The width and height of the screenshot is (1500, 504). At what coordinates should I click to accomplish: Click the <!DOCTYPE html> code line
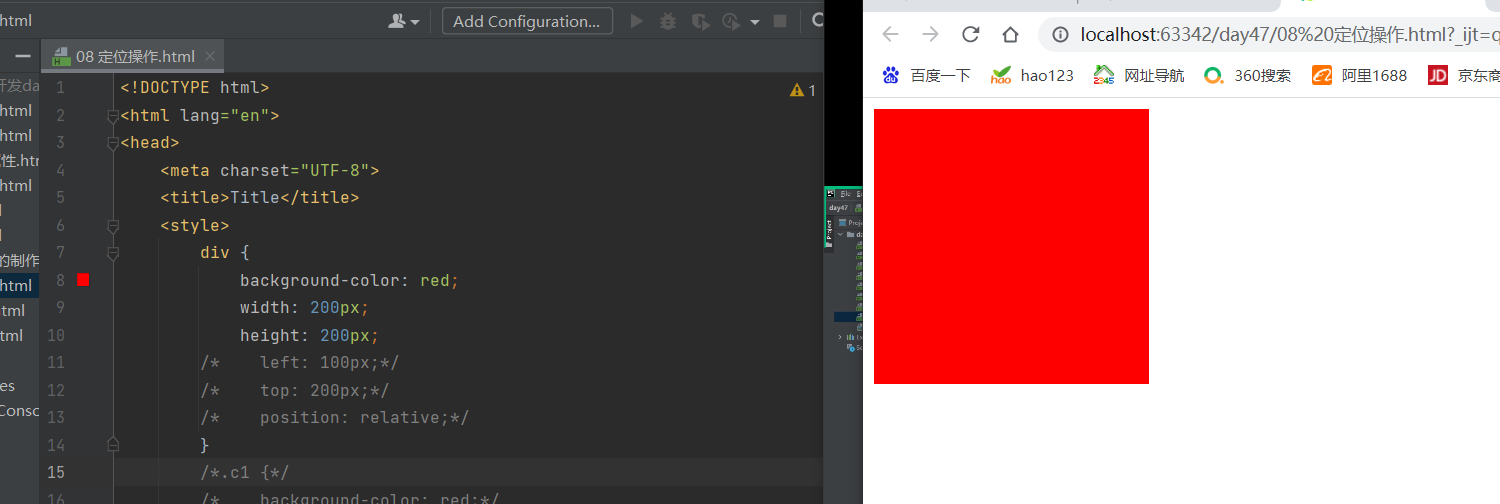coord(195,88)
